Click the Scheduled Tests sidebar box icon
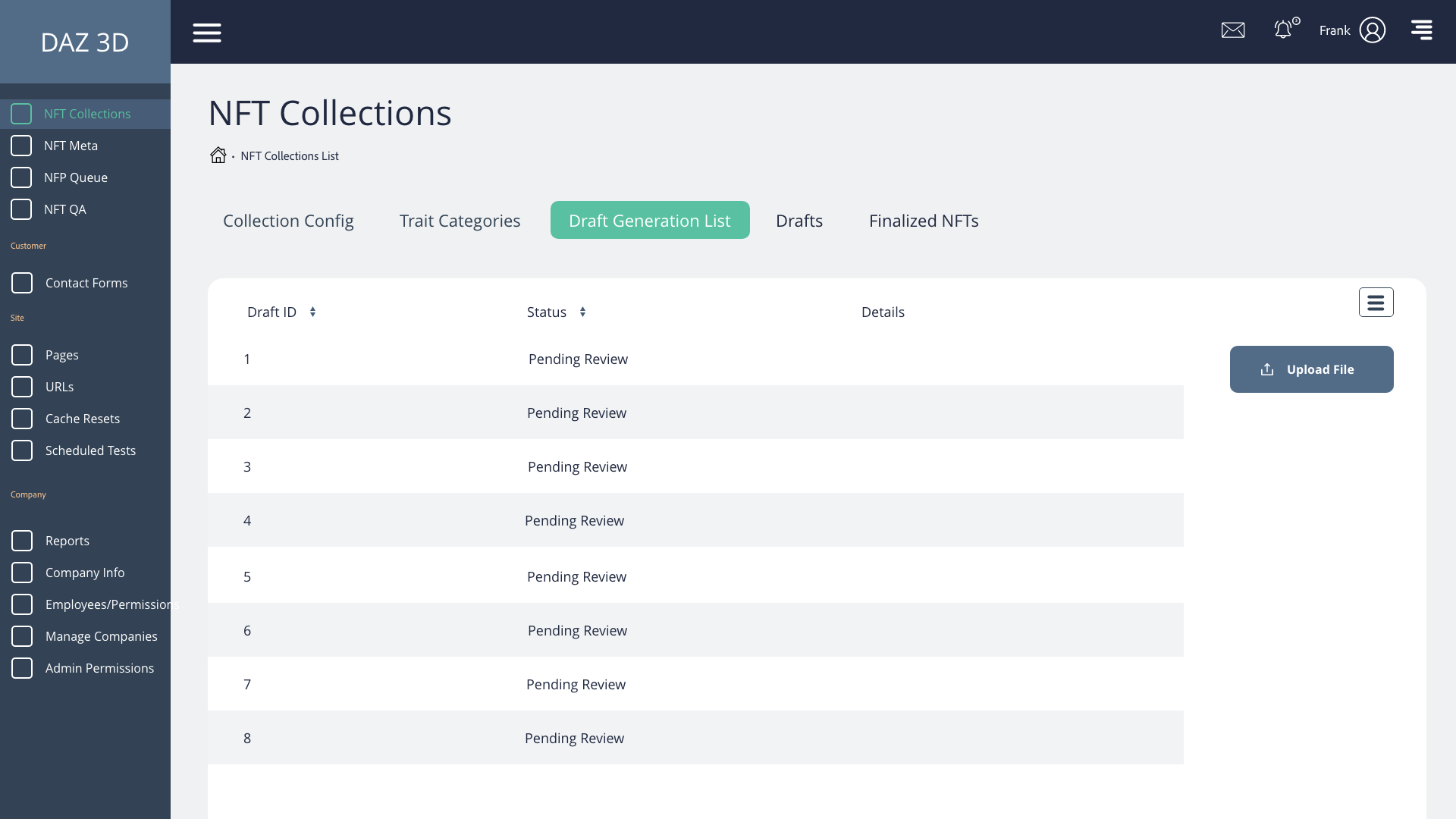Viewport: 1456px width, 819px height. [22, 450]
